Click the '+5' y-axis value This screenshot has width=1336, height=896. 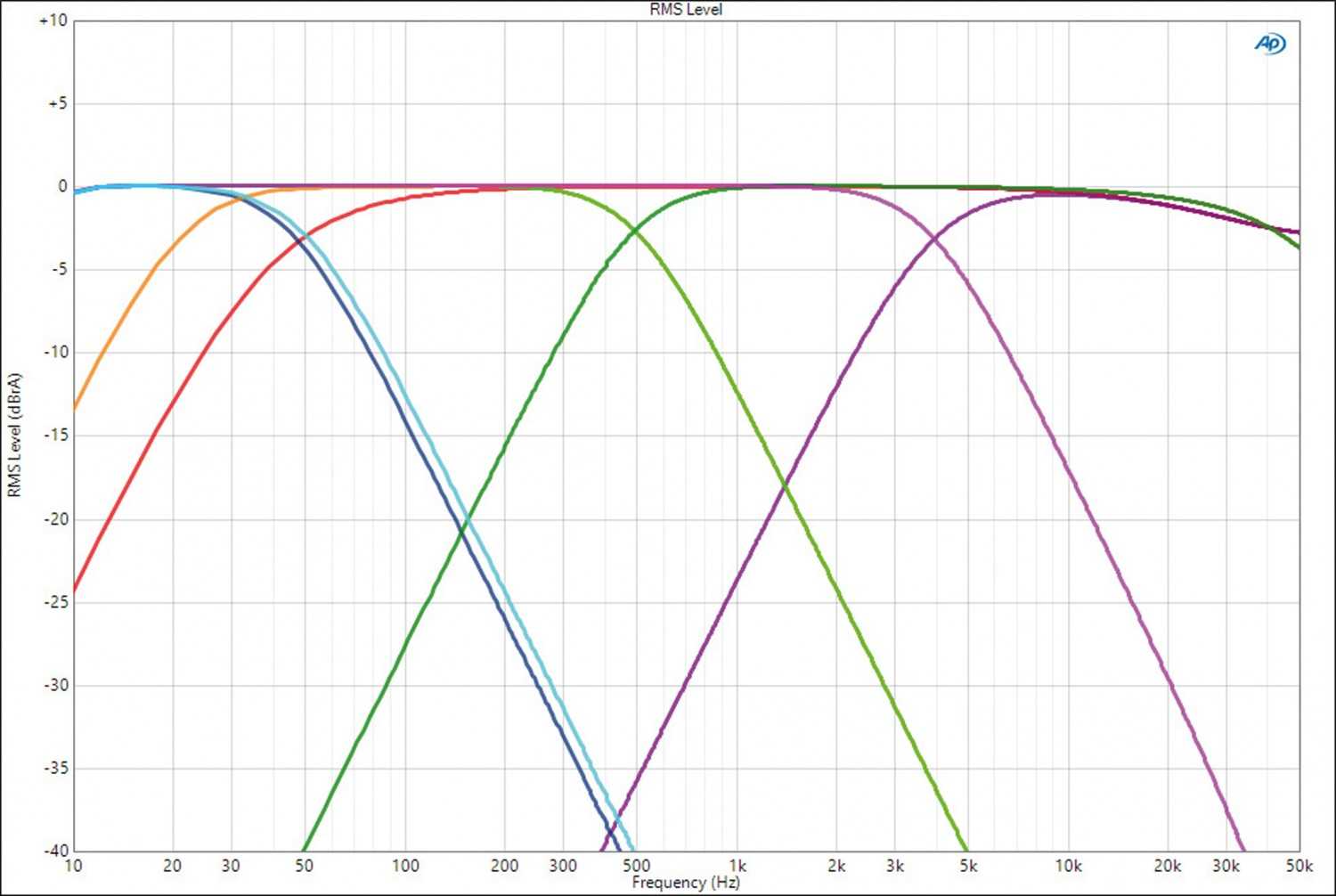point(56,103)
